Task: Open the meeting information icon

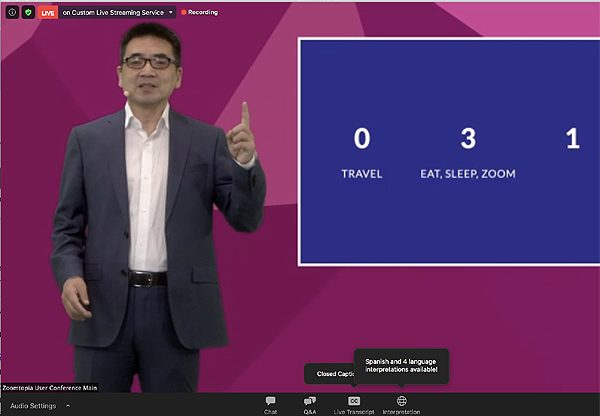Action: coord(10,12)
